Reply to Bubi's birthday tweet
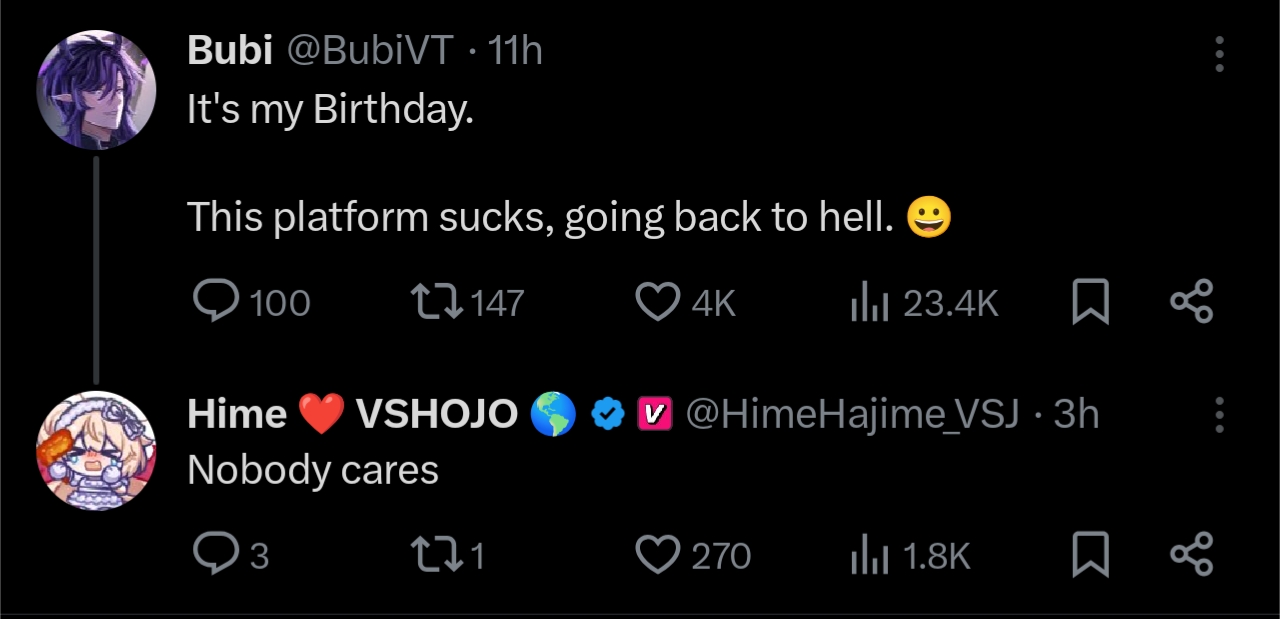 coord(215,301)
